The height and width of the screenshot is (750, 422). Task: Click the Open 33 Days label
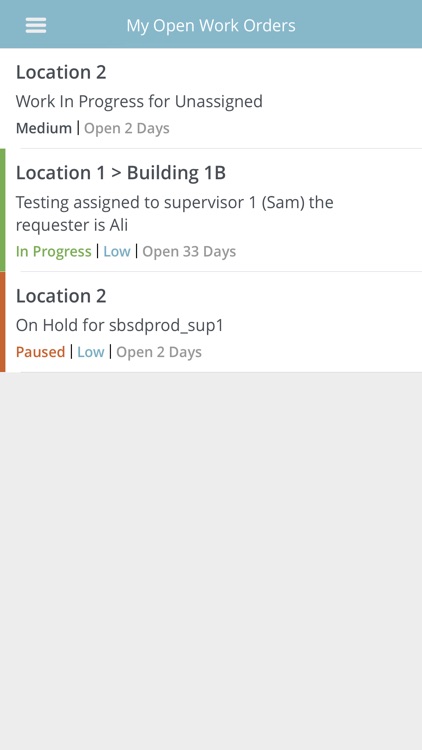pyautogui.click(x=189, y=252)
